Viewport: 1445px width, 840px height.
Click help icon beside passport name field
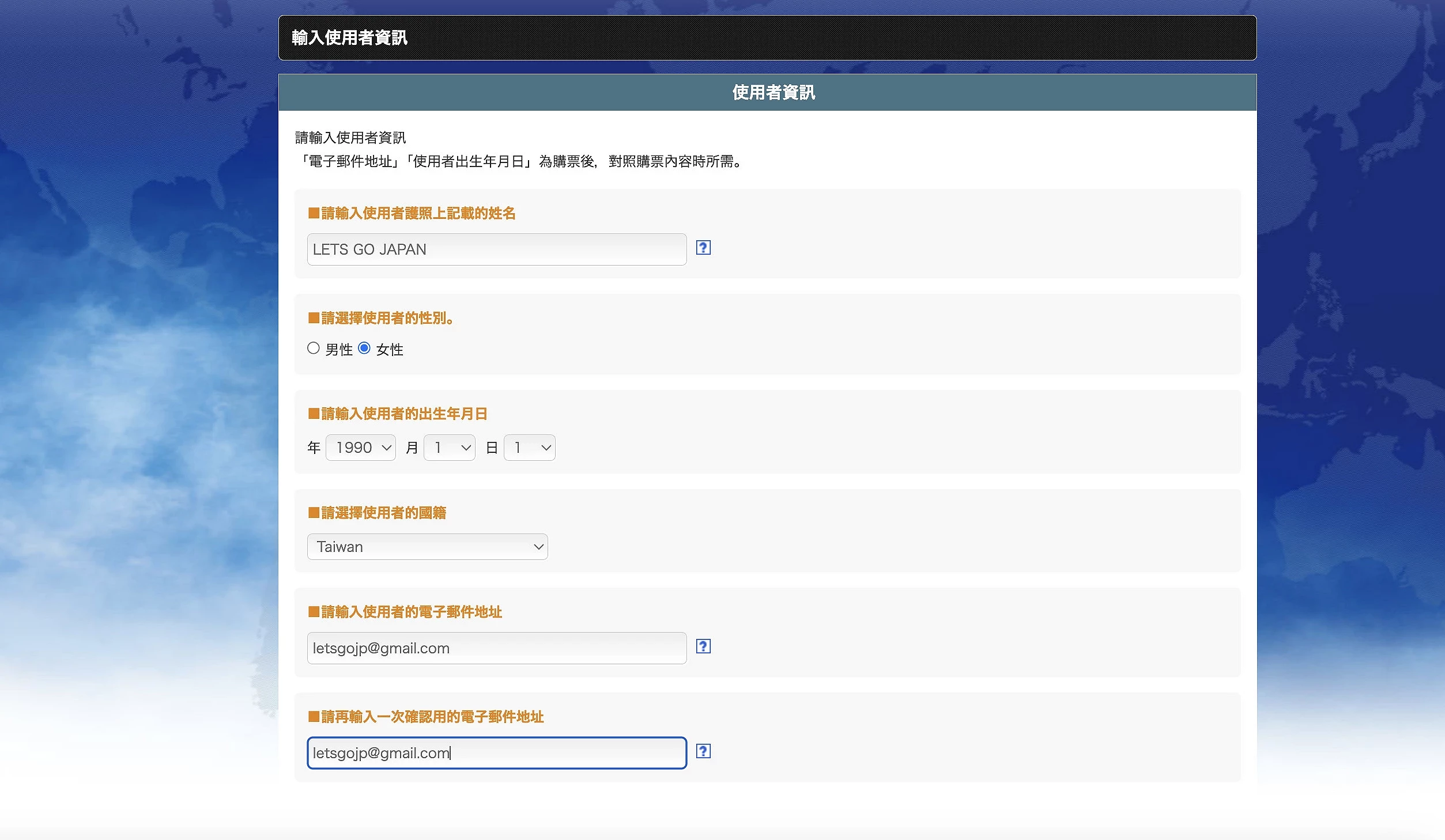point(703,248)
